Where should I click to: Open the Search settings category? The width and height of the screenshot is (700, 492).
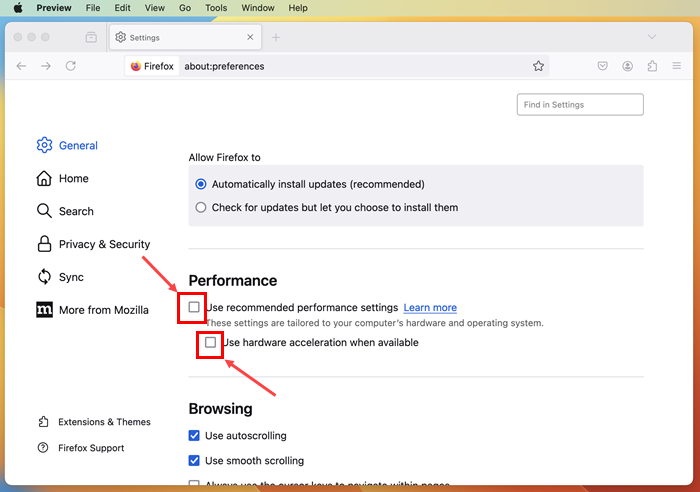click(65, 211)
